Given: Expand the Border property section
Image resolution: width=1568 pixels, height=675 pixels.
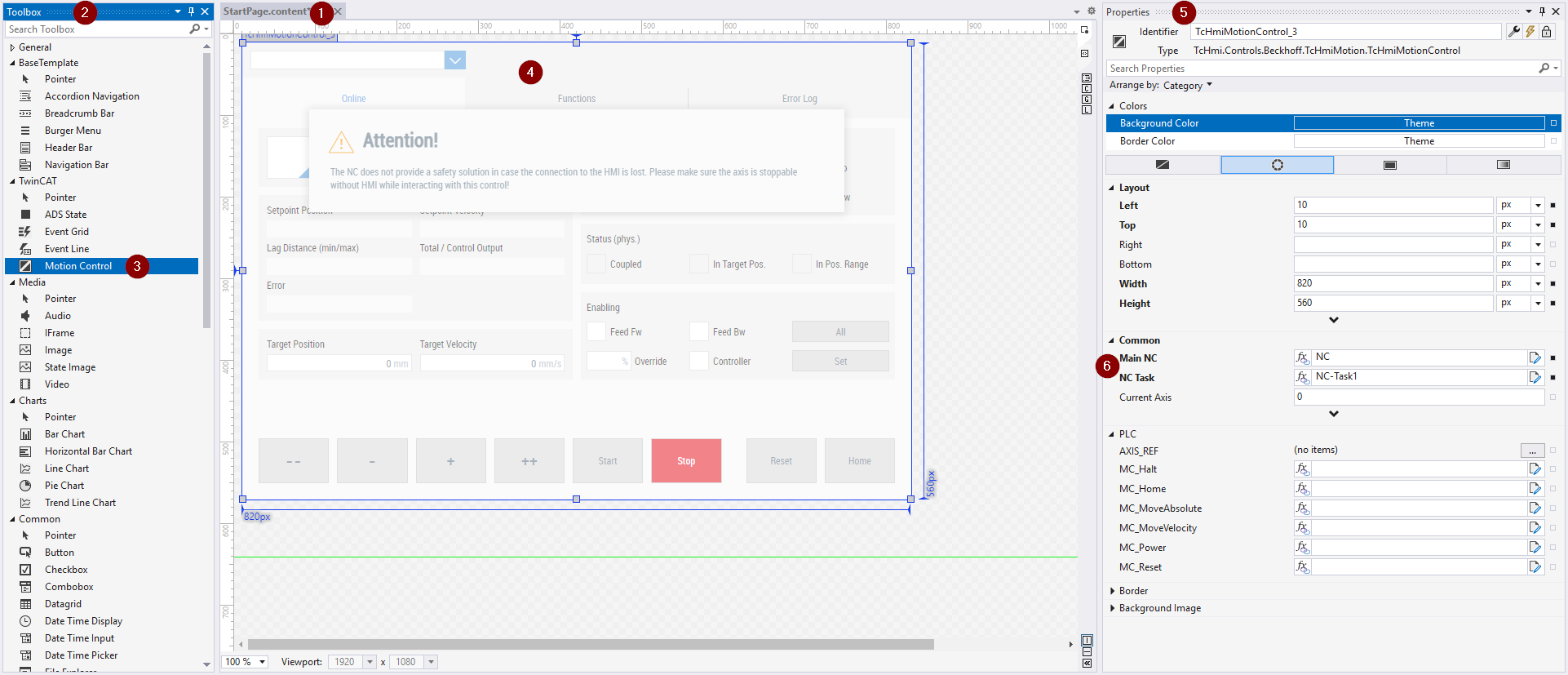Looking at the screenshot, I should tap(1113, 591).
